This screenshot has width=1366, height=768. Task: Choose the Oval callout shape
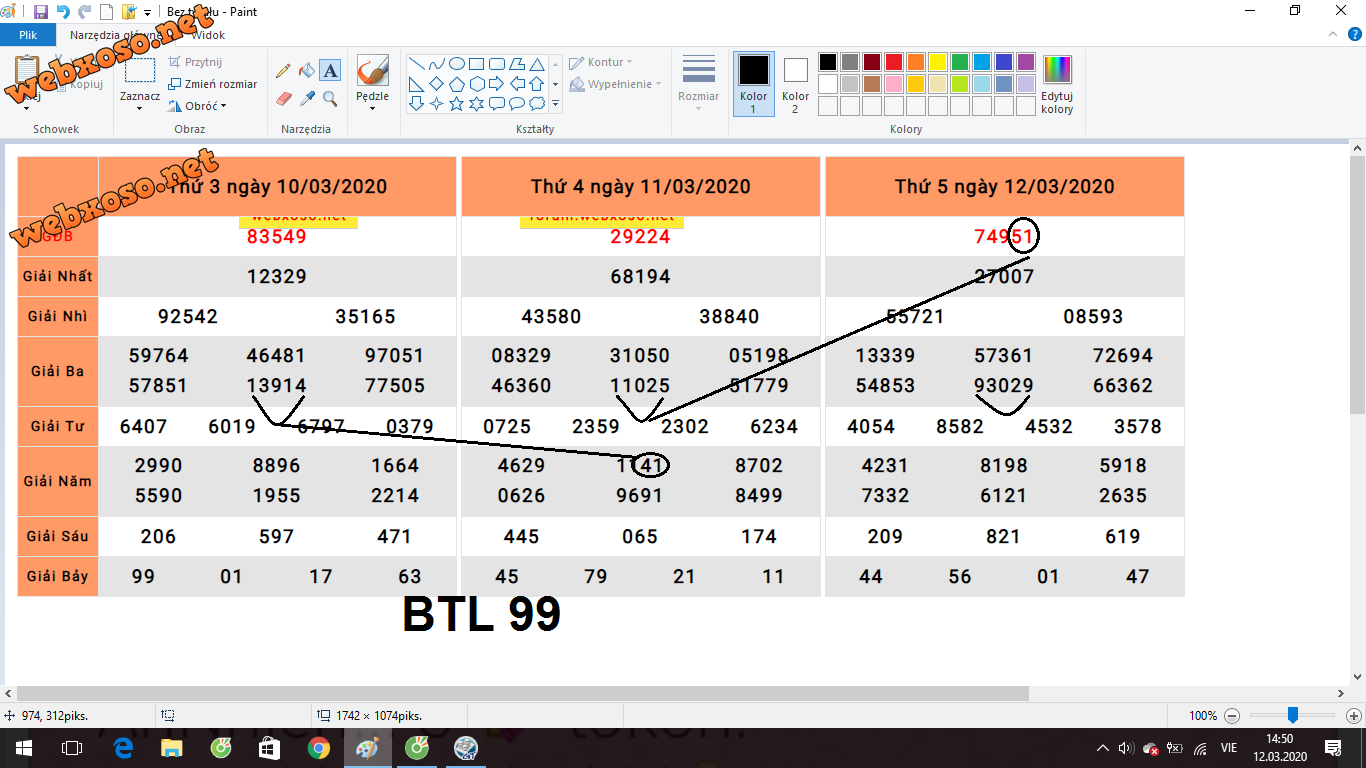pos(516,103)
